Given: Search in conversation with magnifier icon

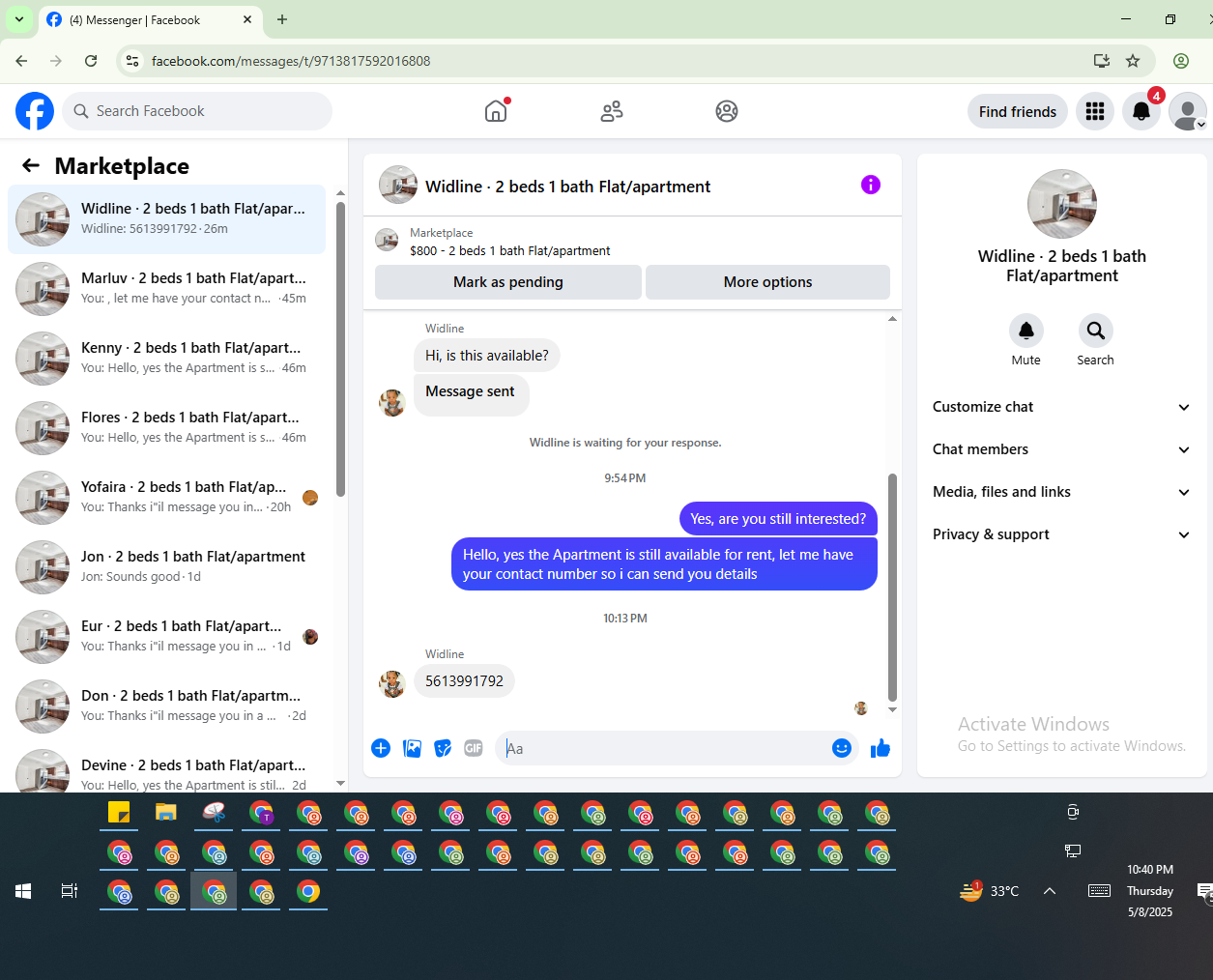Looking at the screenshot, I should [1096, 331].
